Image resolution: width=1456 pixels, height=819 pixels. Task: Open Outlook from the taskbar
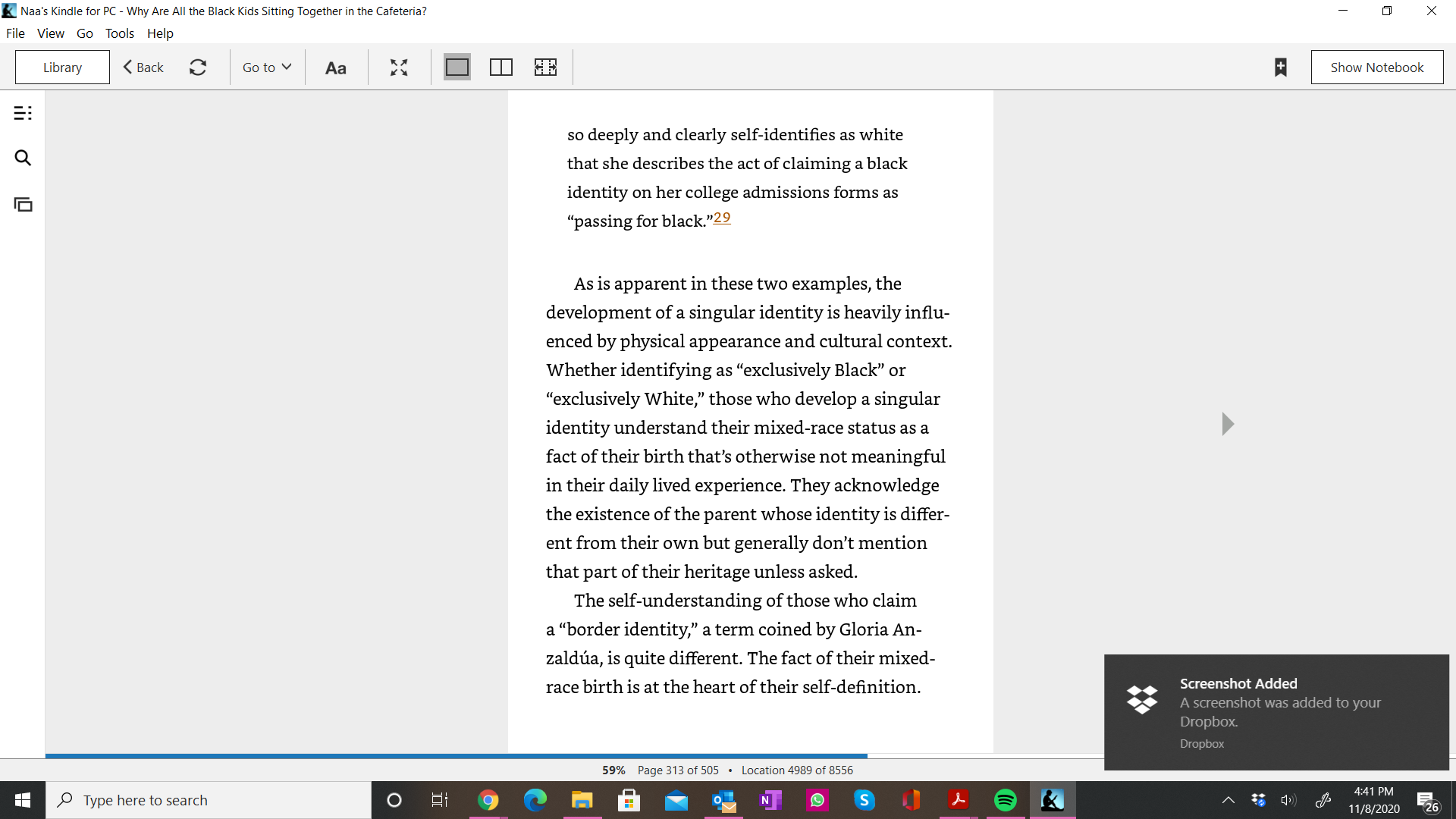tap(723, 800)
